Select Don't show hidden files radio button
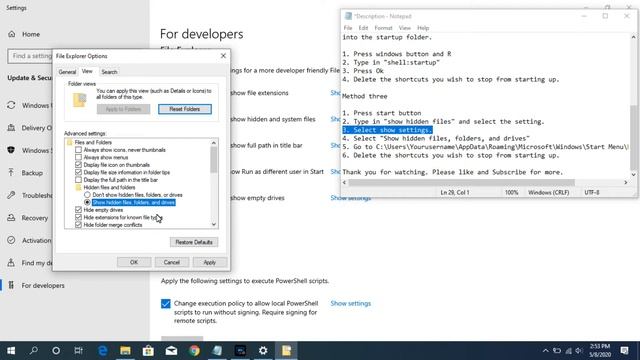Viewport: 640px width, 360px height. click(x=87, y=195)
